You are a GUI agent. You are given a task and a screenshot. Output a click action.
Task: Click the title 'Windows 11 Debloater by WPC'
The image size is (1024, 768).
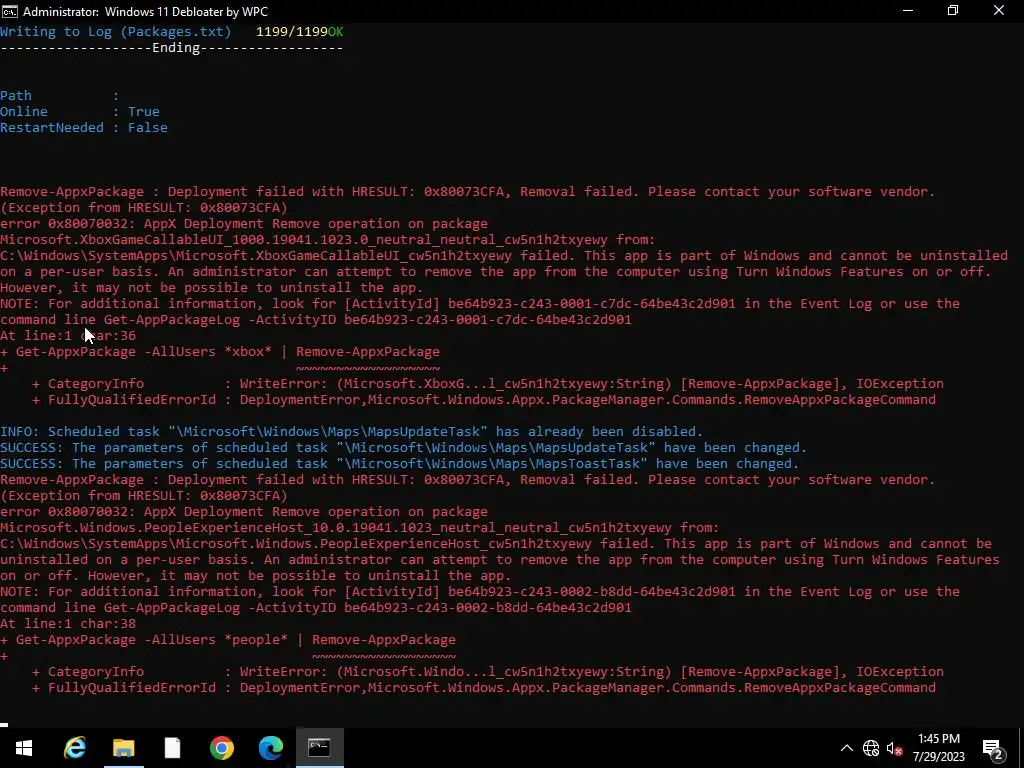click(x=186, y=12)
